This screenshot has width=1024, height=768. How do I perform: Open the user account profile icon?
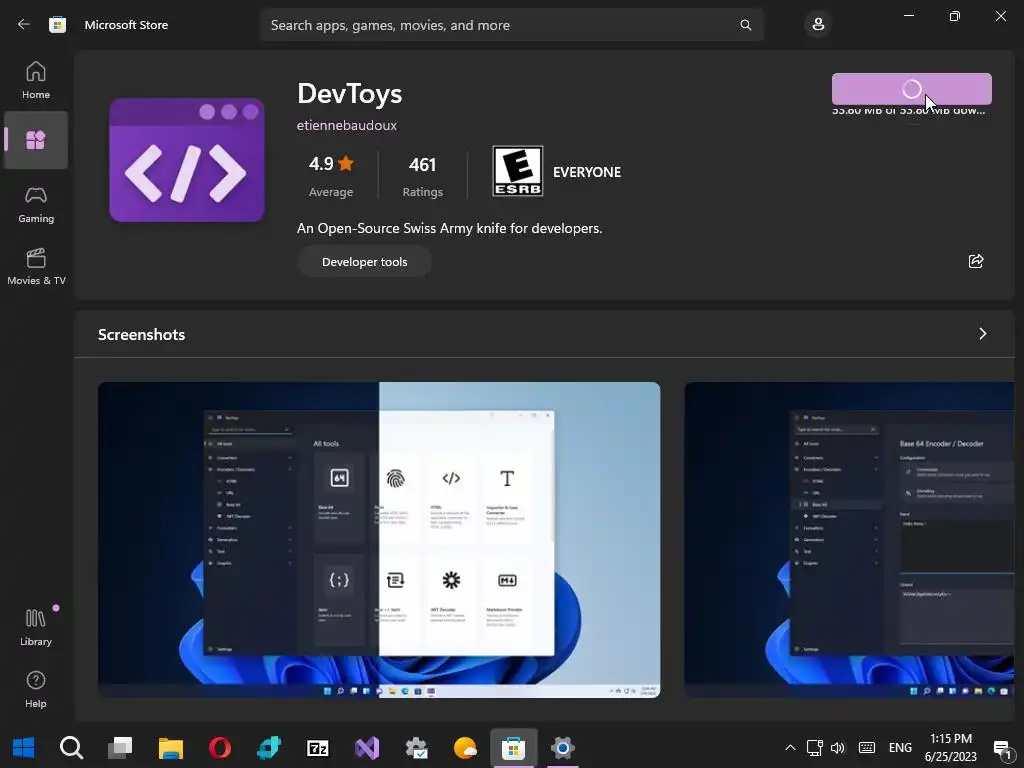tap(818, 25)
